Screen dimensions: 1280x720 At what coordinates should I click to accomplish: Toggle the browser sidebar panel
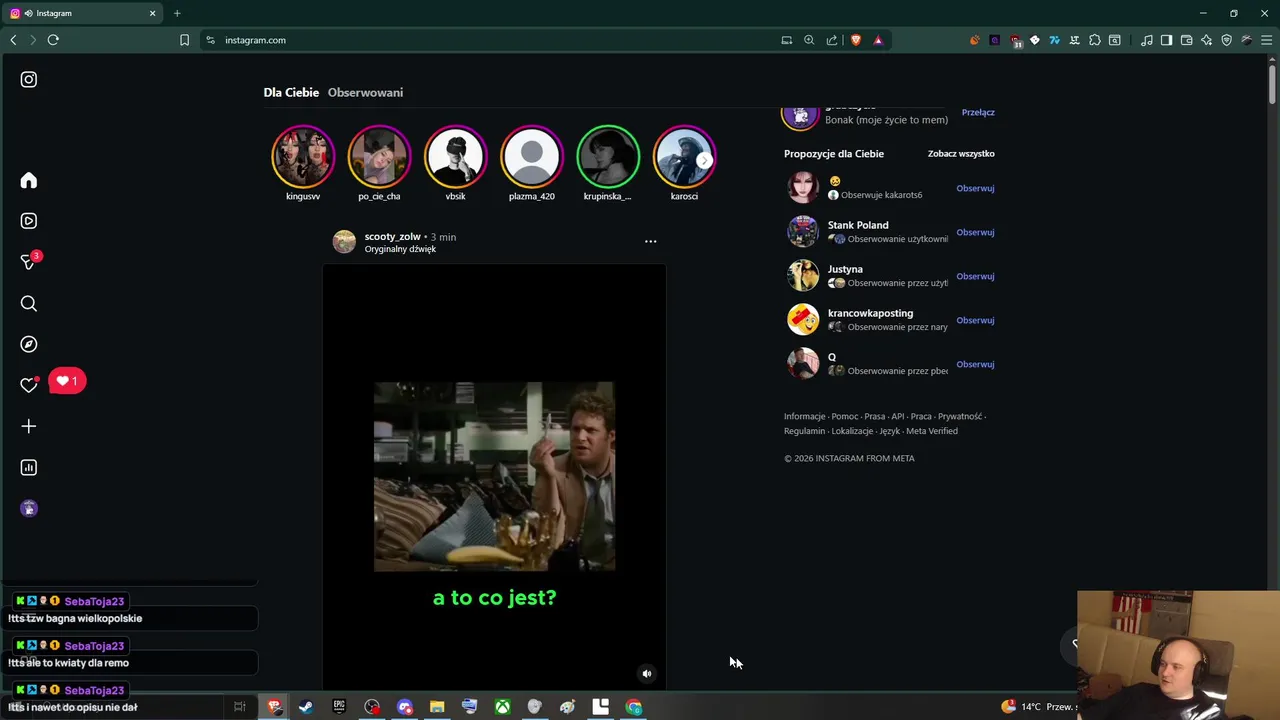1166,40
